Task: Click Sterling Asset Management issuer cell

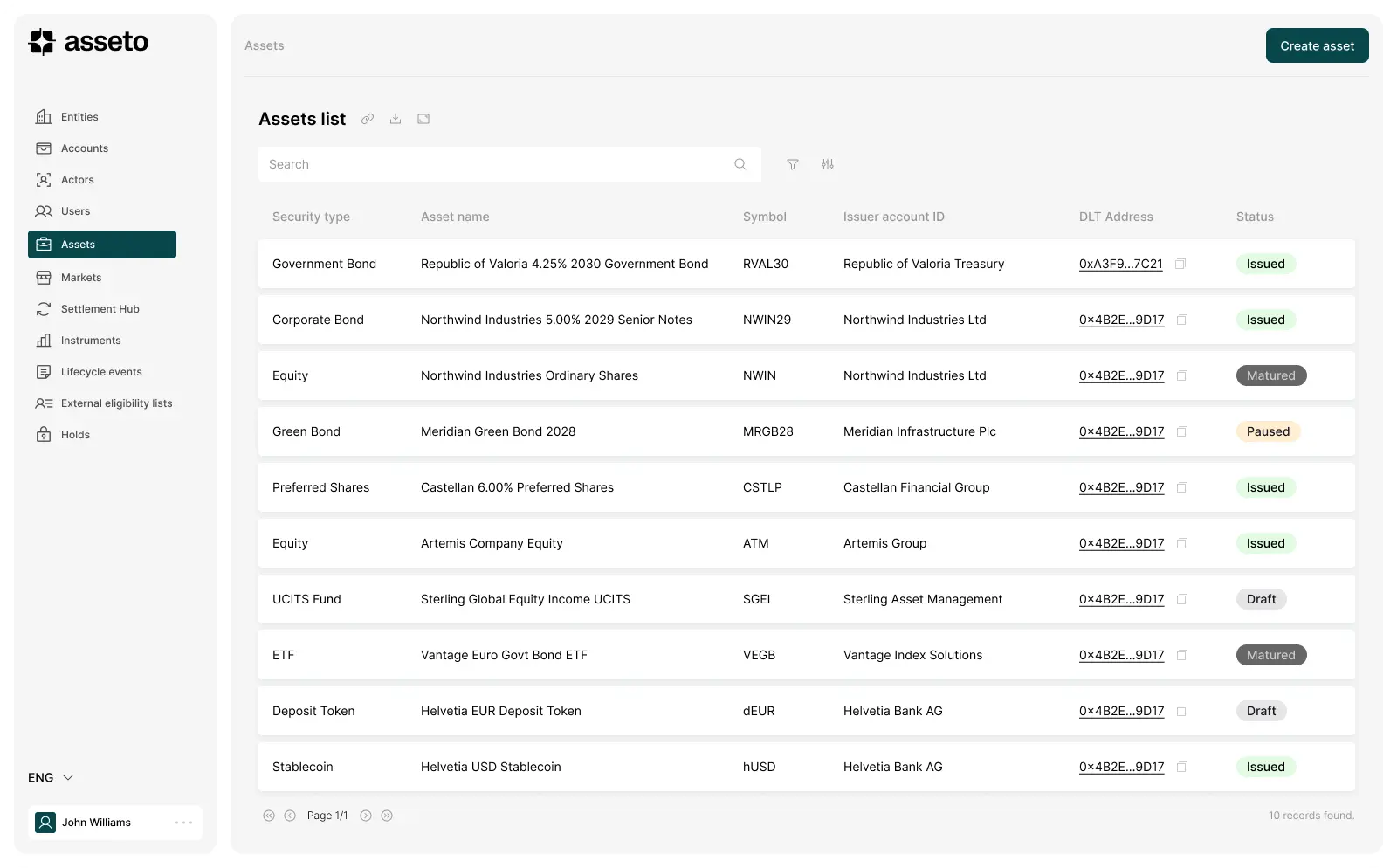Action: tap(923, 599)
